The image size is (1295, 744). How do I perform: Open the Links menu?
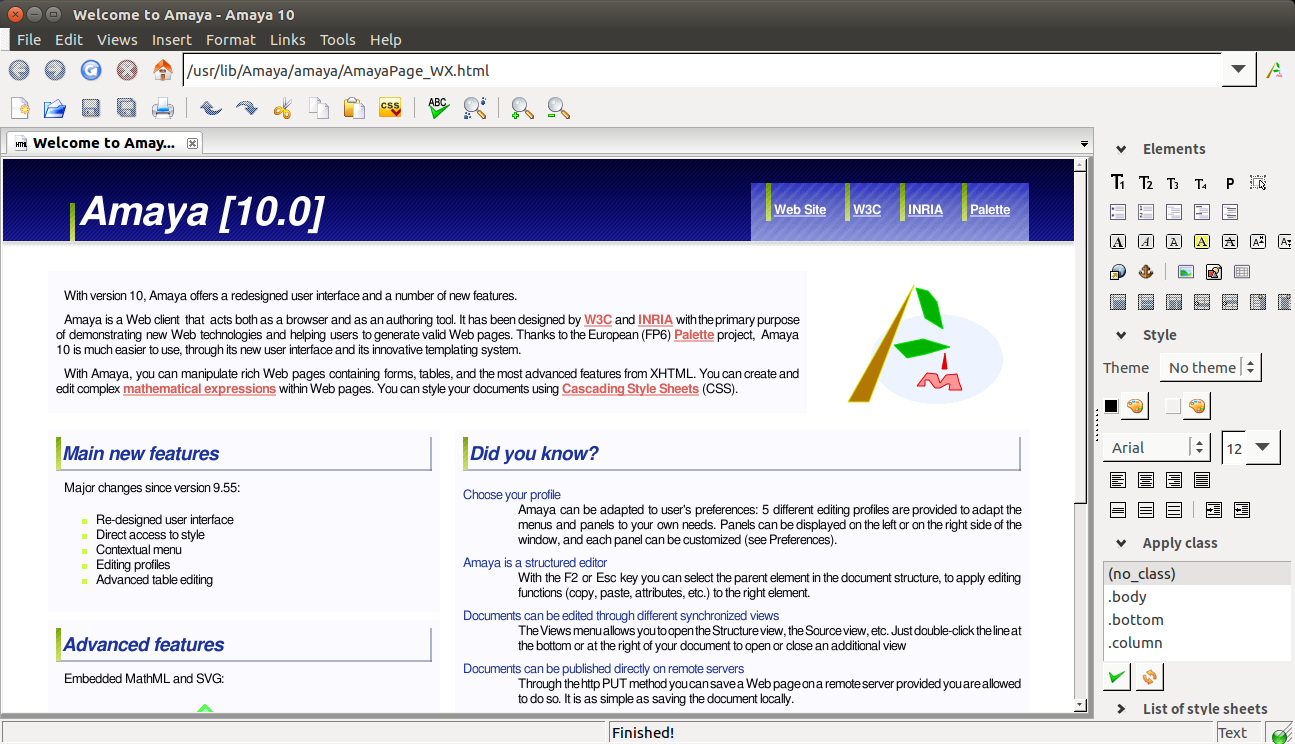[288, 40]
